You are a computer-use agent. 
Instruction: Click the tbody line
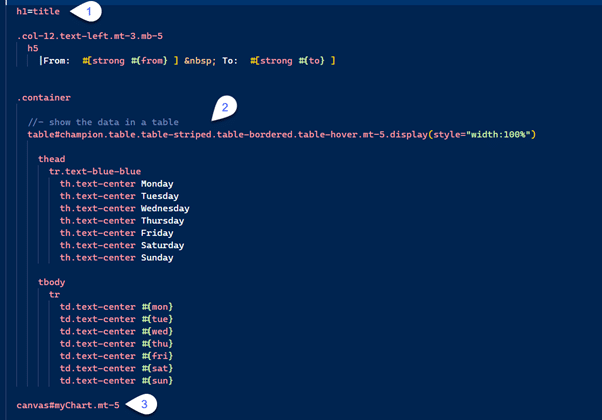pyautogui.click(x=52, y=282)
